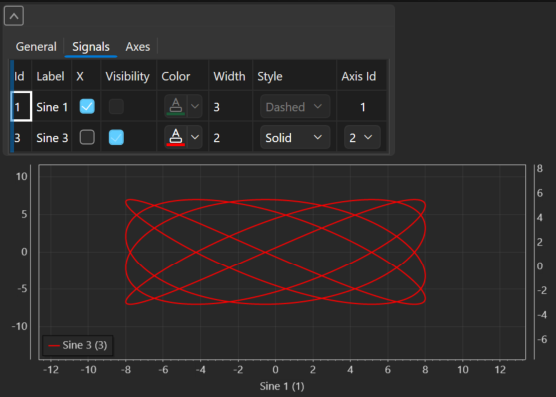The height and width of the screenshot is (397, 556).
Task: Click the Sine 3 (3) legend entry
Action: (78, 345)
